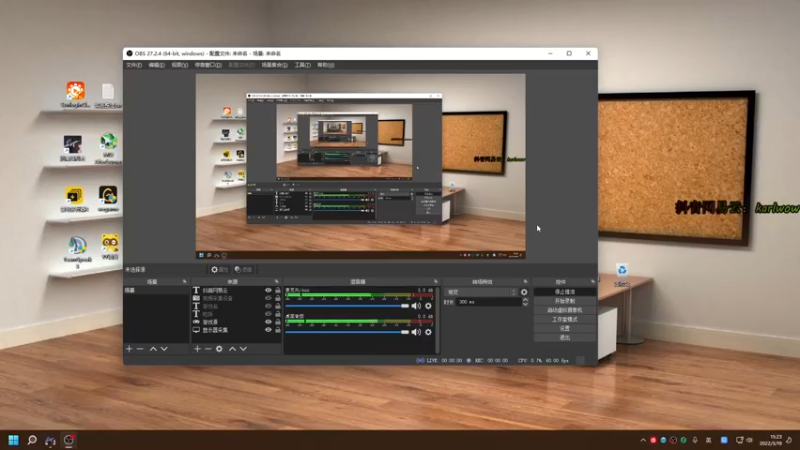
Task: Open Windows taskbar search
Action: point(32,440)
